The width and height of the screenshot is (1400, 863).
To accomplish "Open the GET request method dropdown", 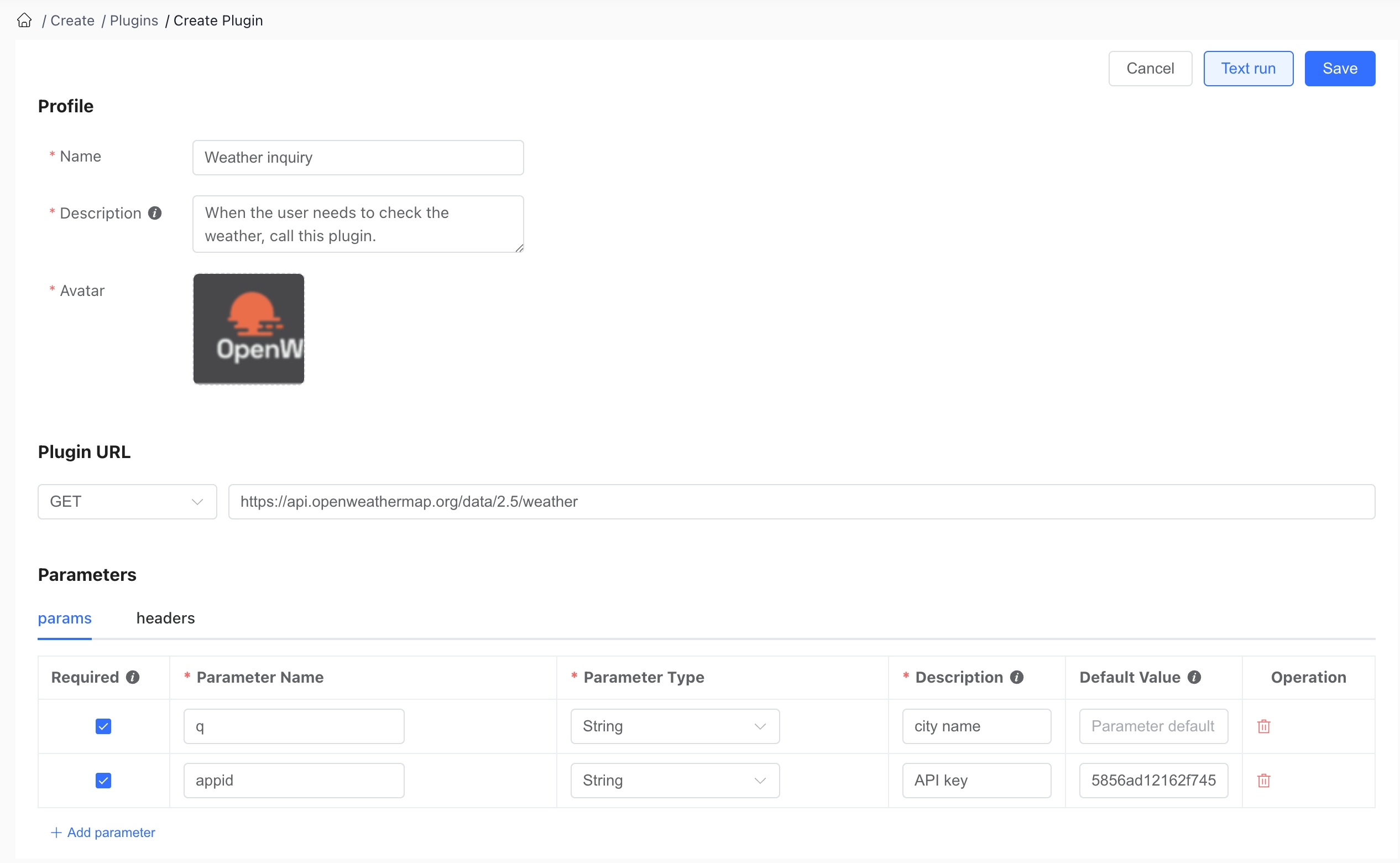I will click(x=127, y=502).
